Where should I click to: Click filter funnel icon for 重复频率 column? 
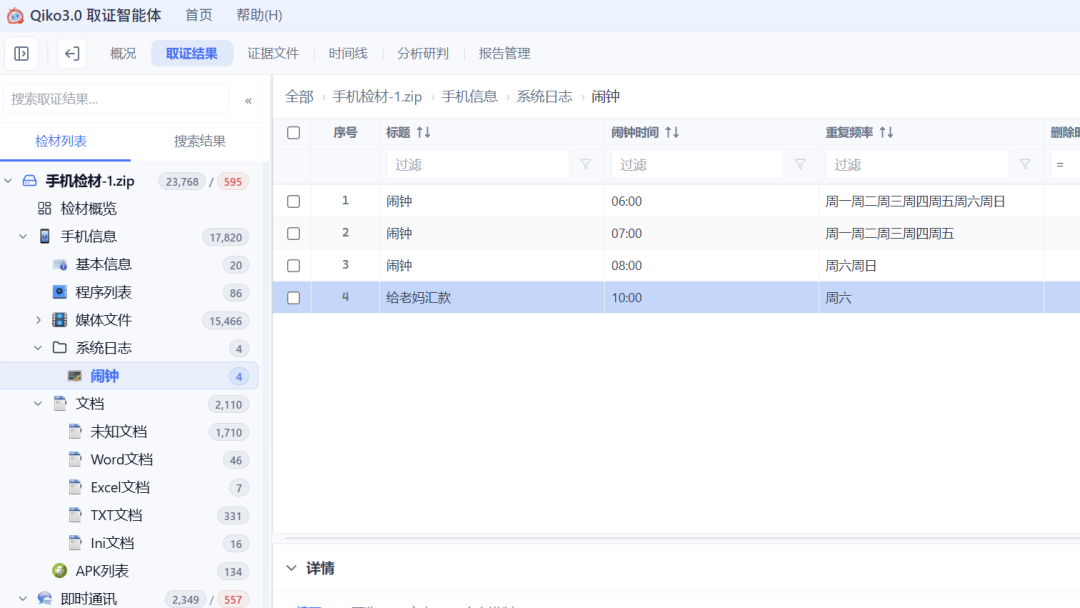click(1025, 165)
